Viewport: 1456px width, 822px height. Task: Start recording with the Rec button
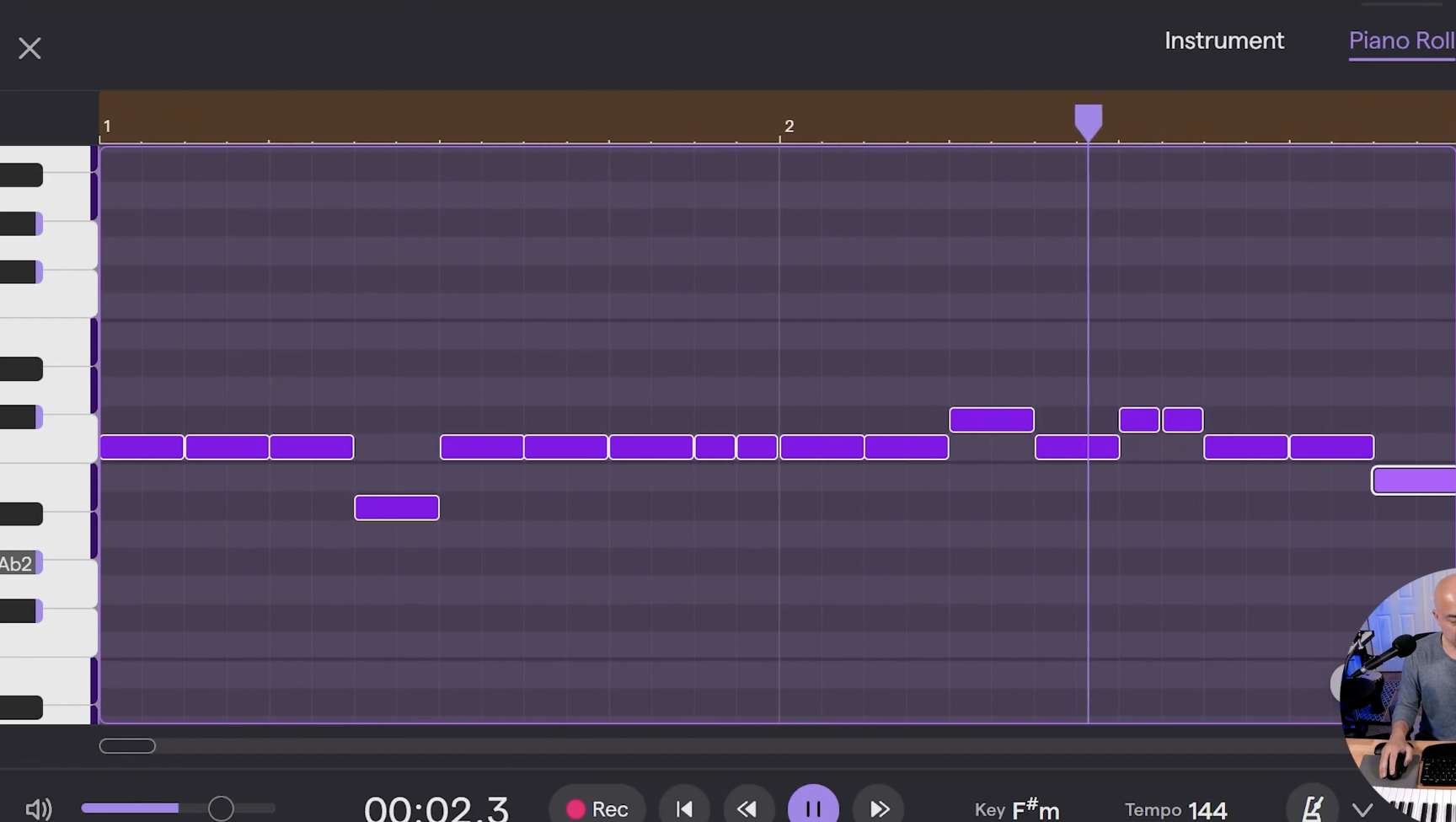click(x=597, y=809)
